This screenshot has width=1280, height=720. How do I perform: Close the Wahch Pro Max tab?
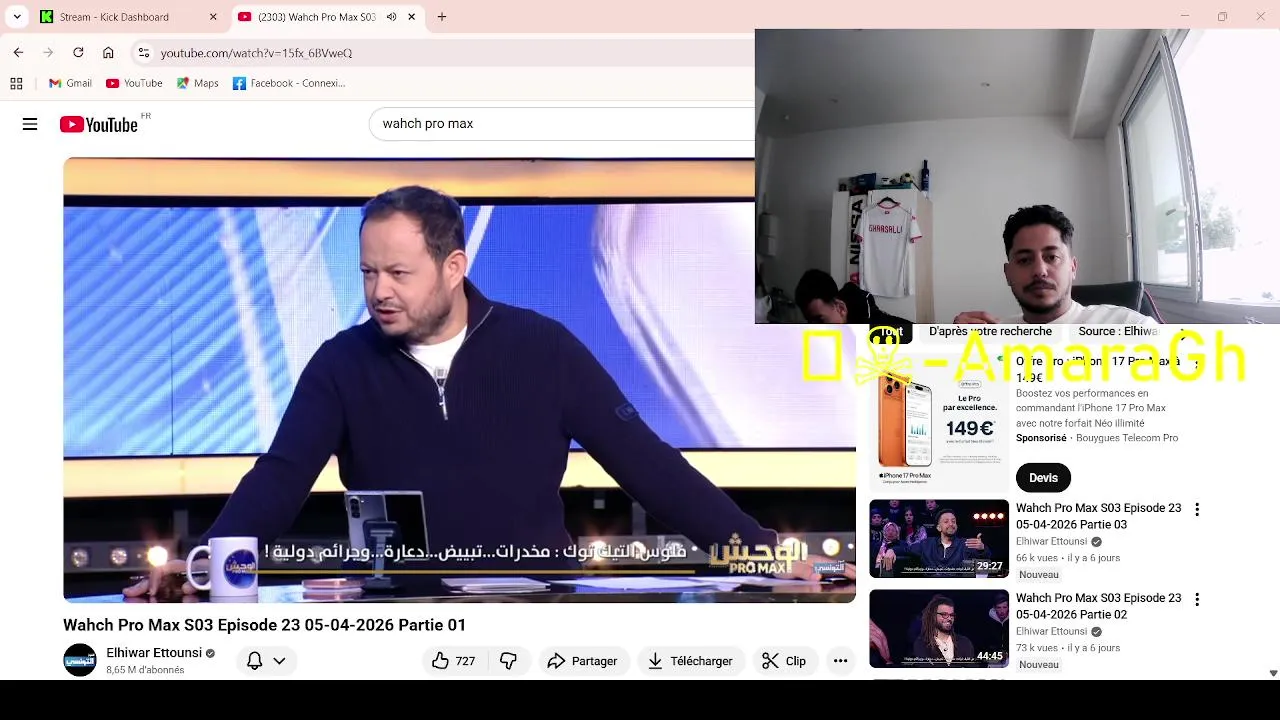point(411,17)
